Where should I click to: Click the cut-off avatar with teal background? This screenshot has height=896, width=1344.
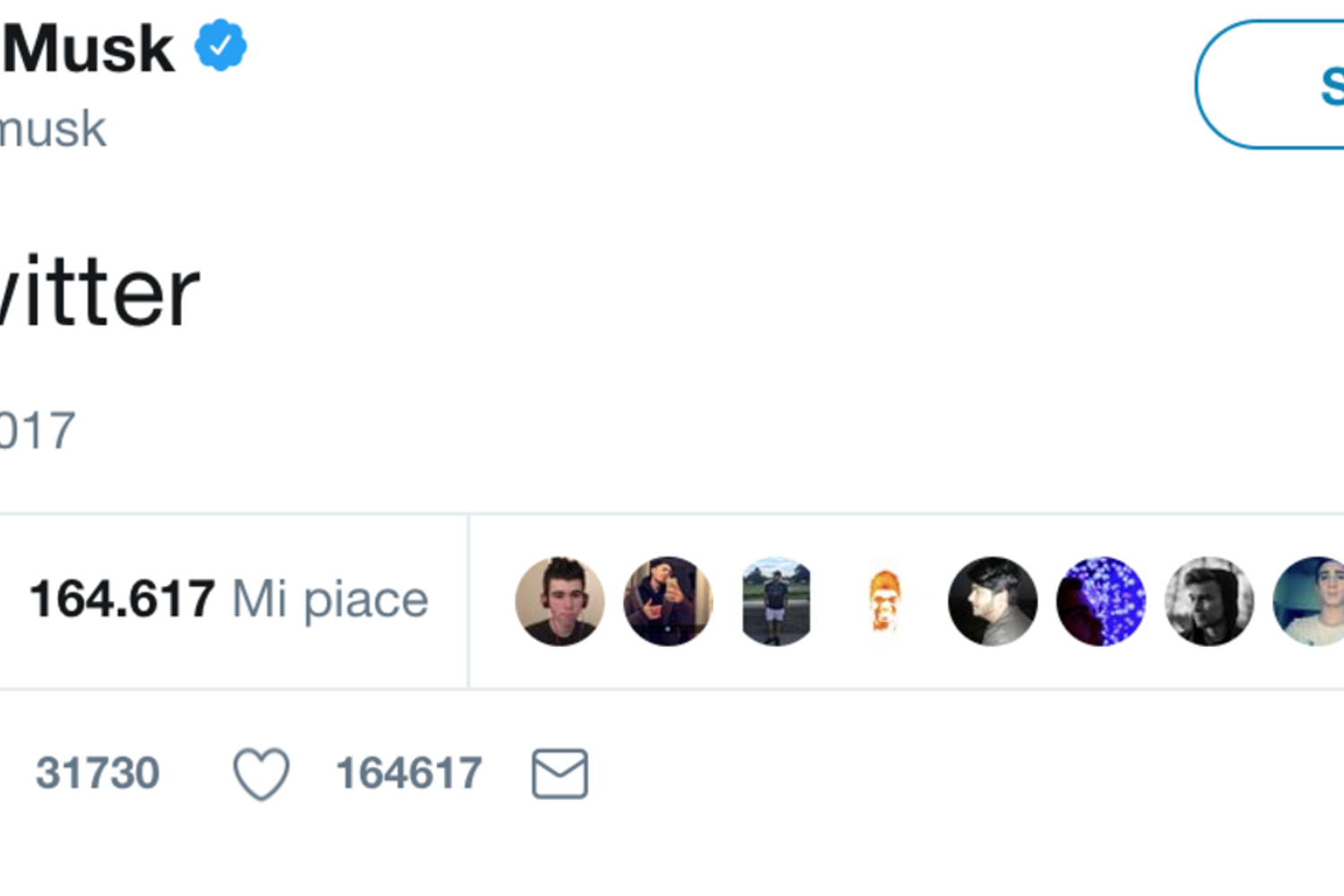click(1310, 601)
